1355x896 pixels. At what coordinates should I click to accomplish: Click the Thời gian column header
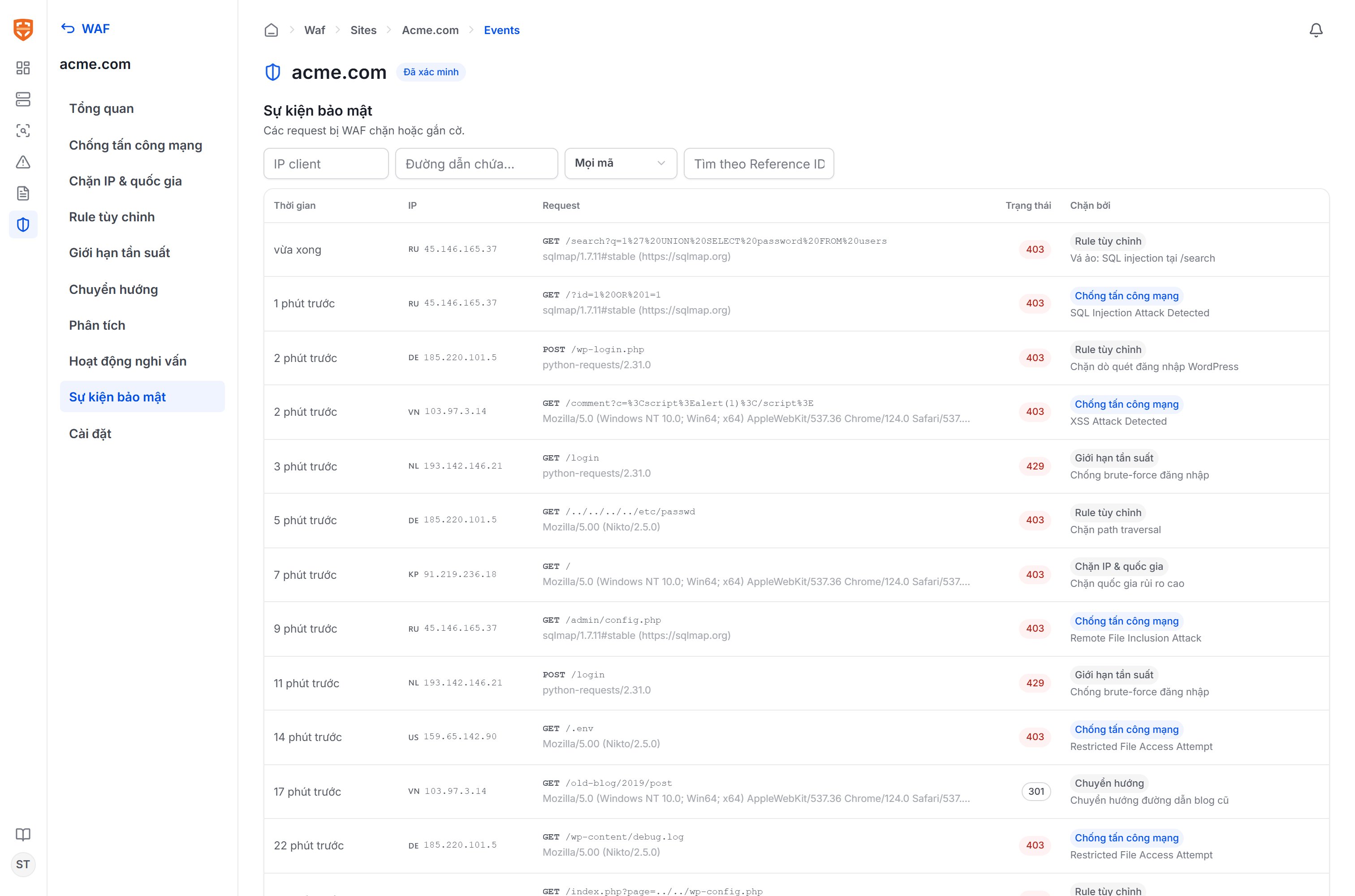[294, 205]
